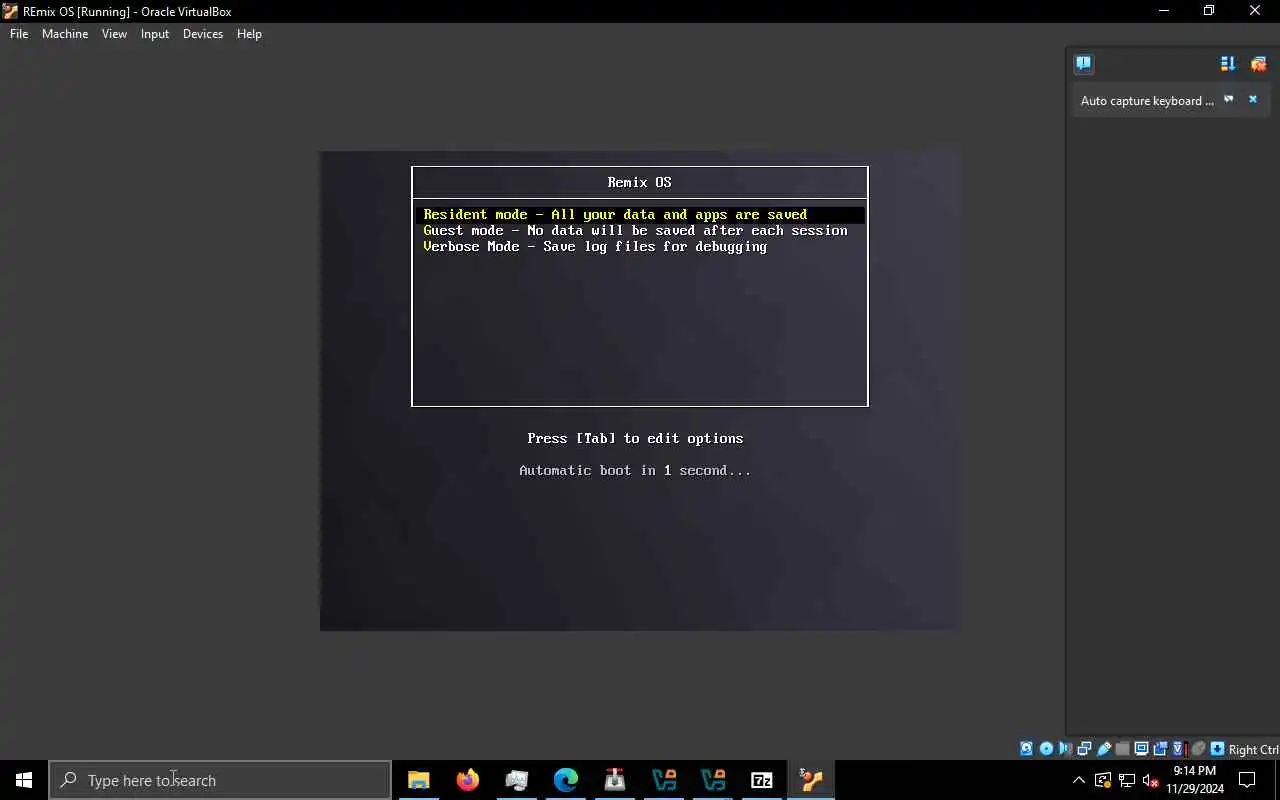Screen dimensions: 1280x800
Task: Click the display settings status icon
Action: click(x=1142, y=749)
